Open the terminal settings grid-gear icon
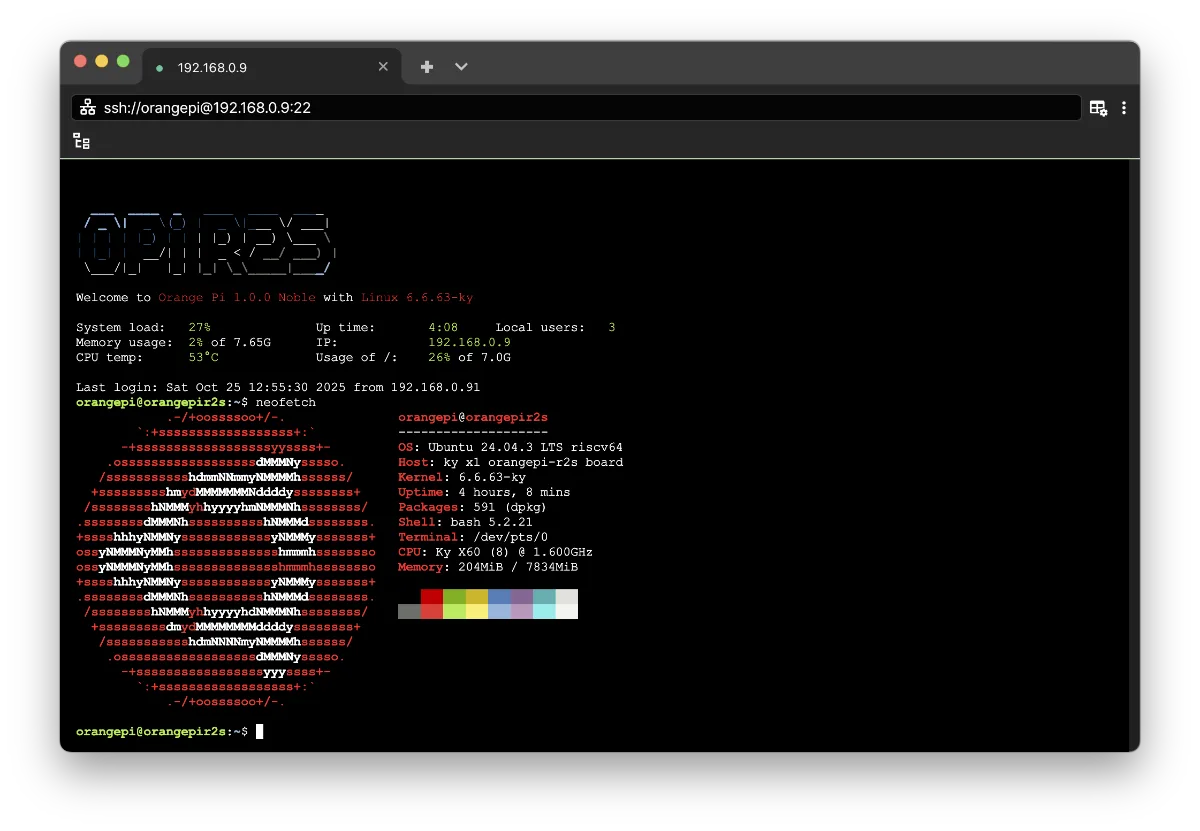 [x=1098, y=107]
